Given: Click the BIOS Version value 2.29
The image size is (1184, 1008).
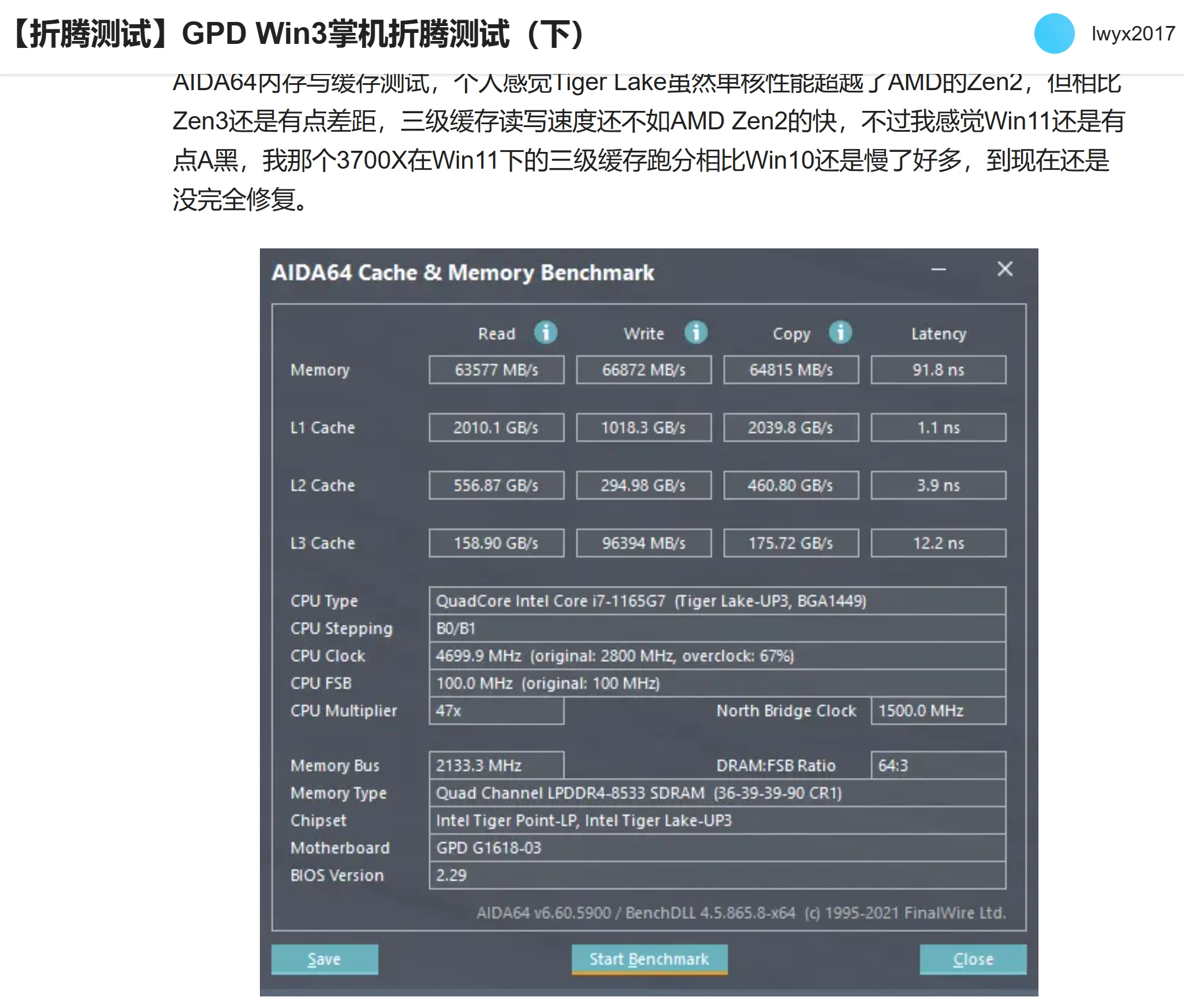Looking at the screenshot, I should coord(717,875).
